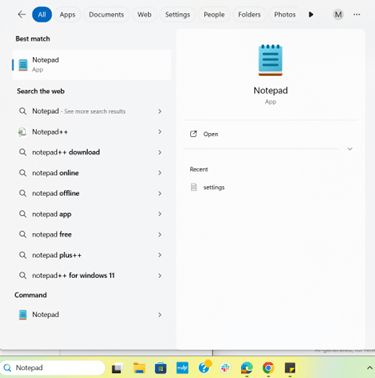Open Task View from the taskbar

(117, 368)
